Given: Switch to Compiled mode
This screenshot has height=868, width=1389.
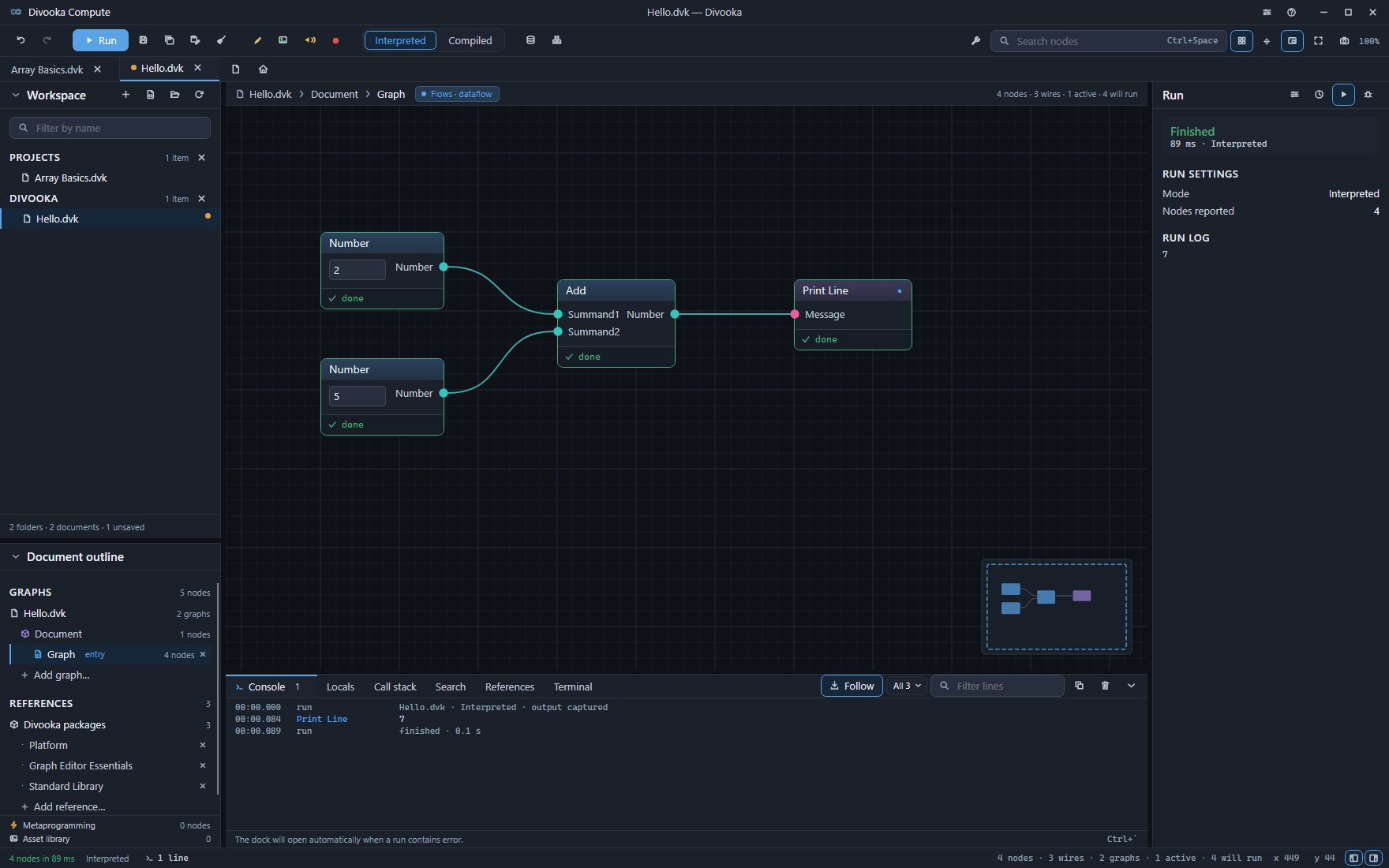Looking at the screenshot, I should click(x=470, y=40).
